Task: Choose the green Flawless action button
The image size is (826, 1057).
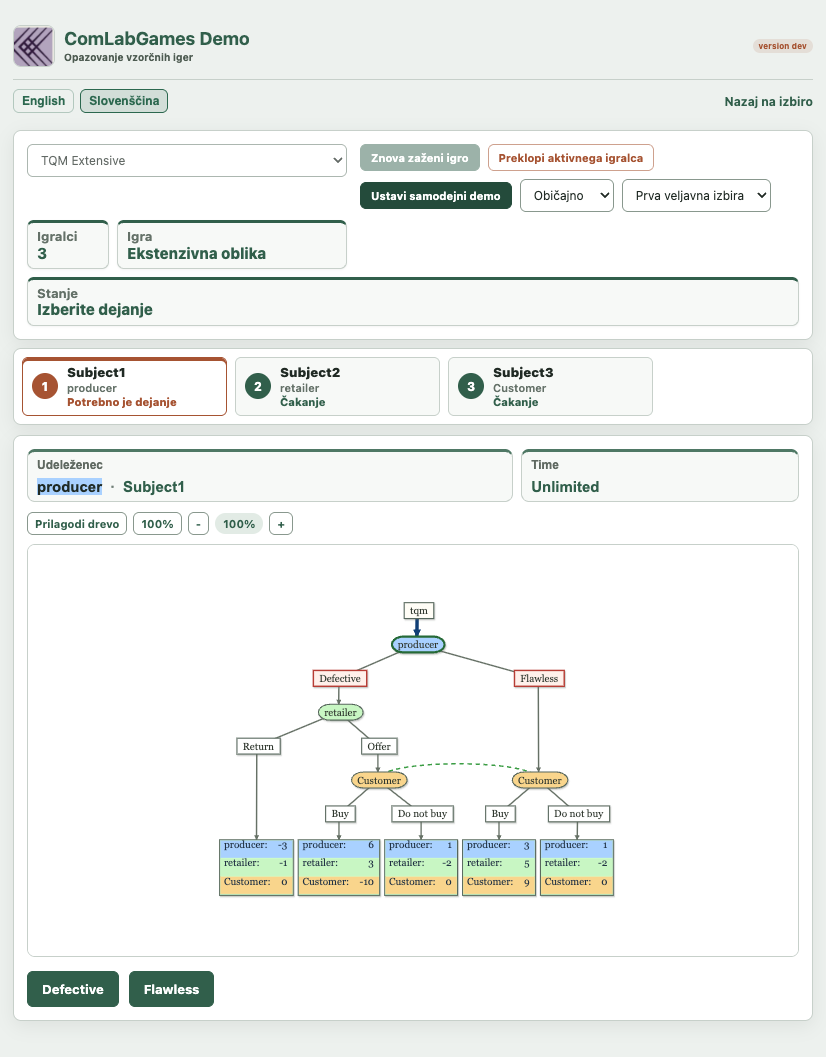Action: click(171, 989)
